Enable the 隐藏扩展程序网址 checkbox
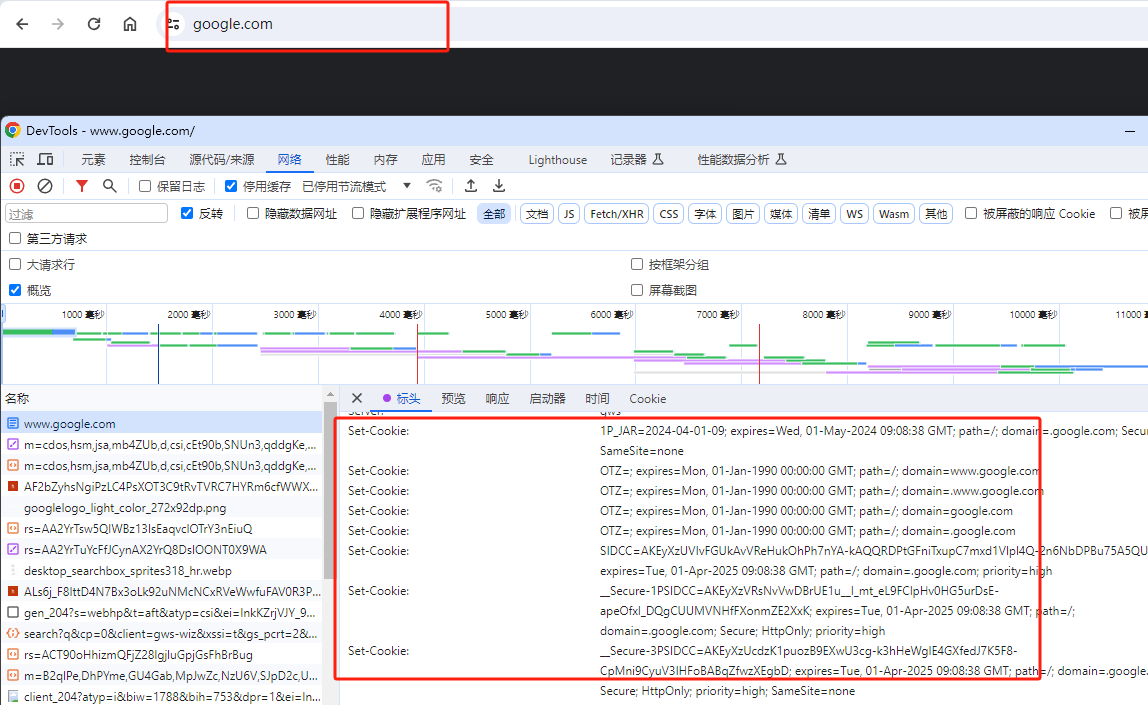This screenshot has height=705, width=1148. [x=357, y=213]
